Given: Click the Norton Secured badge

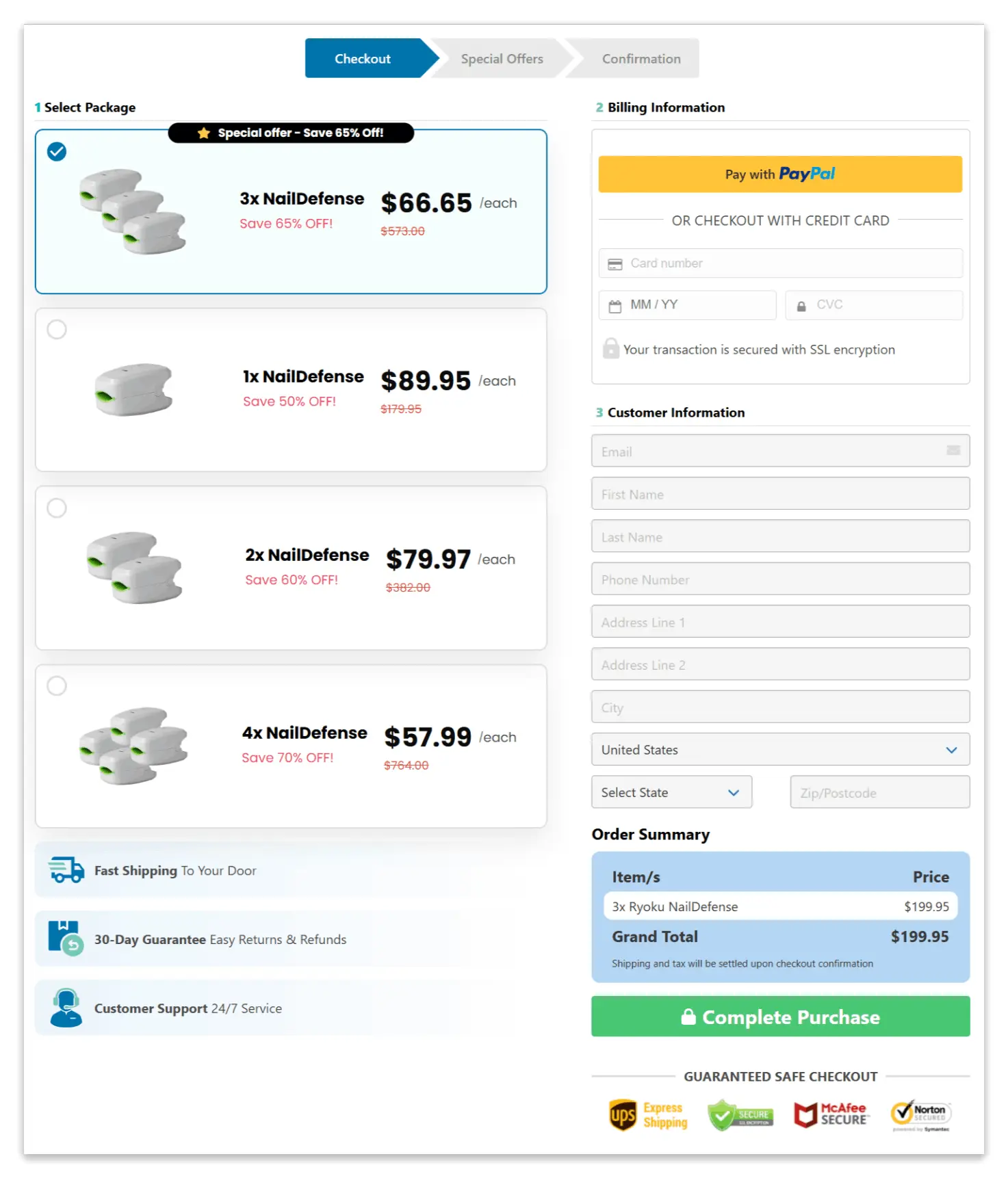Looking at the screenshot, I should 921,1115.
